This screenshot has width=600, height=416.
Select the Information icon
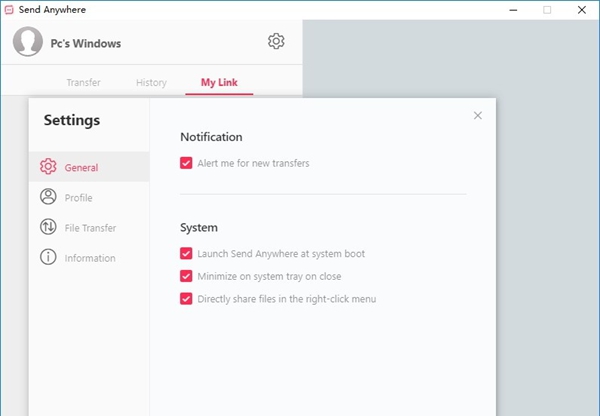point(48,257)
